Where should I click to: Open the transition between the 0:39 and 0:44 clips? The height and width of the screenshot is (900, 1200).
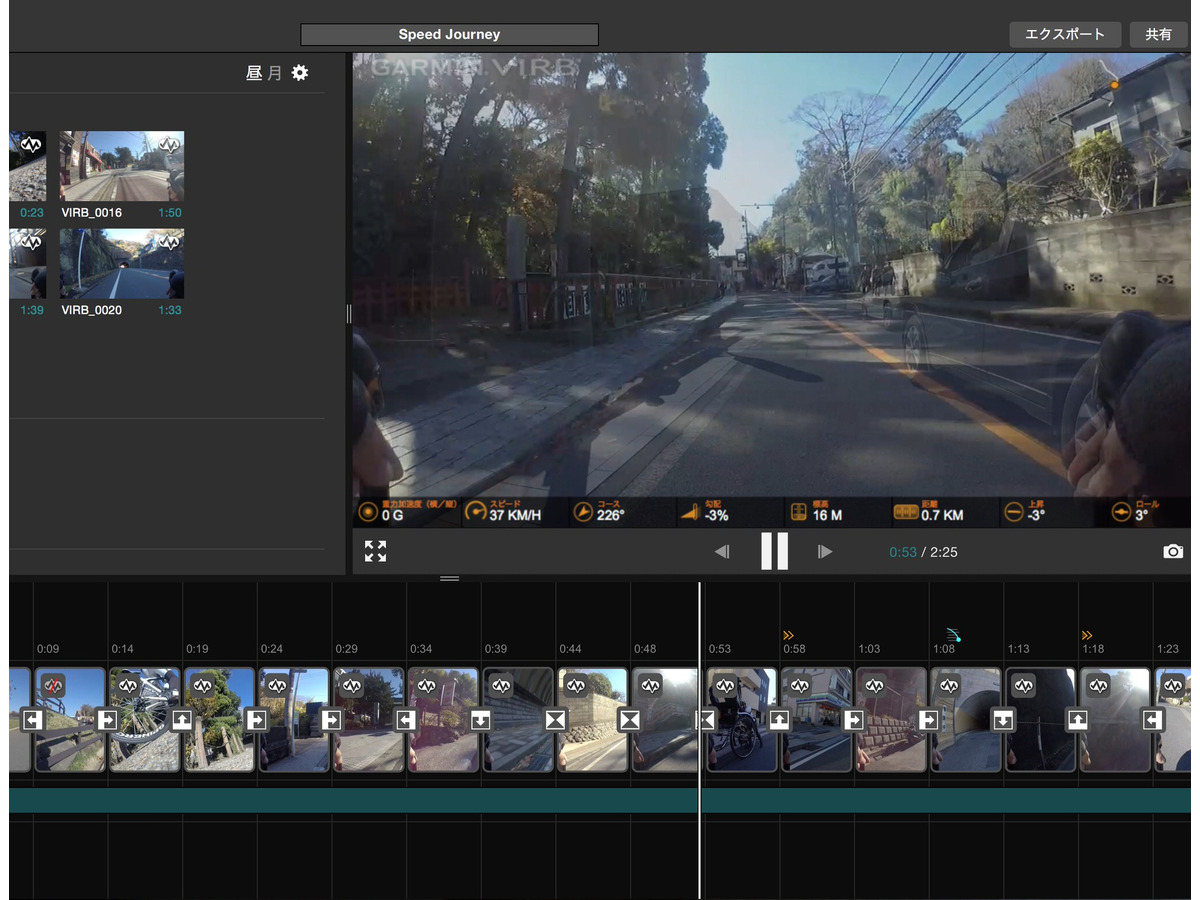pyautogui.click(x=555, y=720)
